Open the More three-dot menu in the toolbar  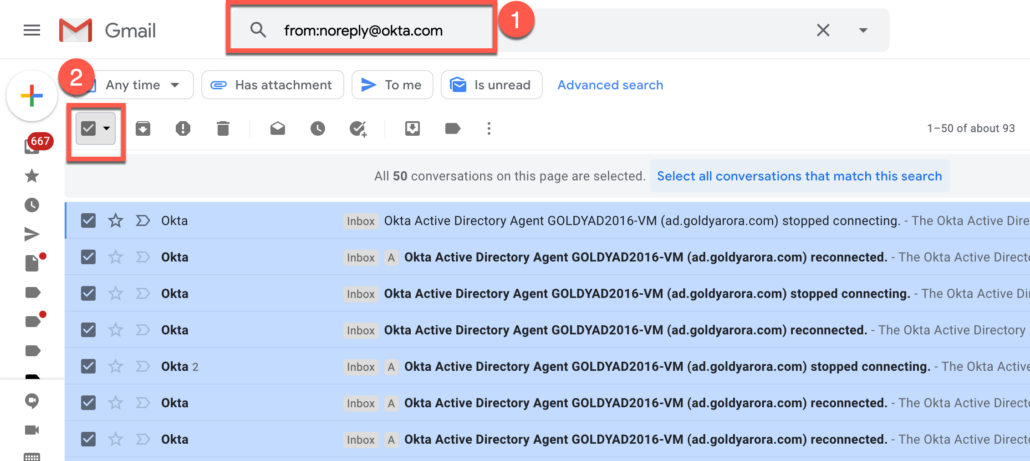pos(488,129)
